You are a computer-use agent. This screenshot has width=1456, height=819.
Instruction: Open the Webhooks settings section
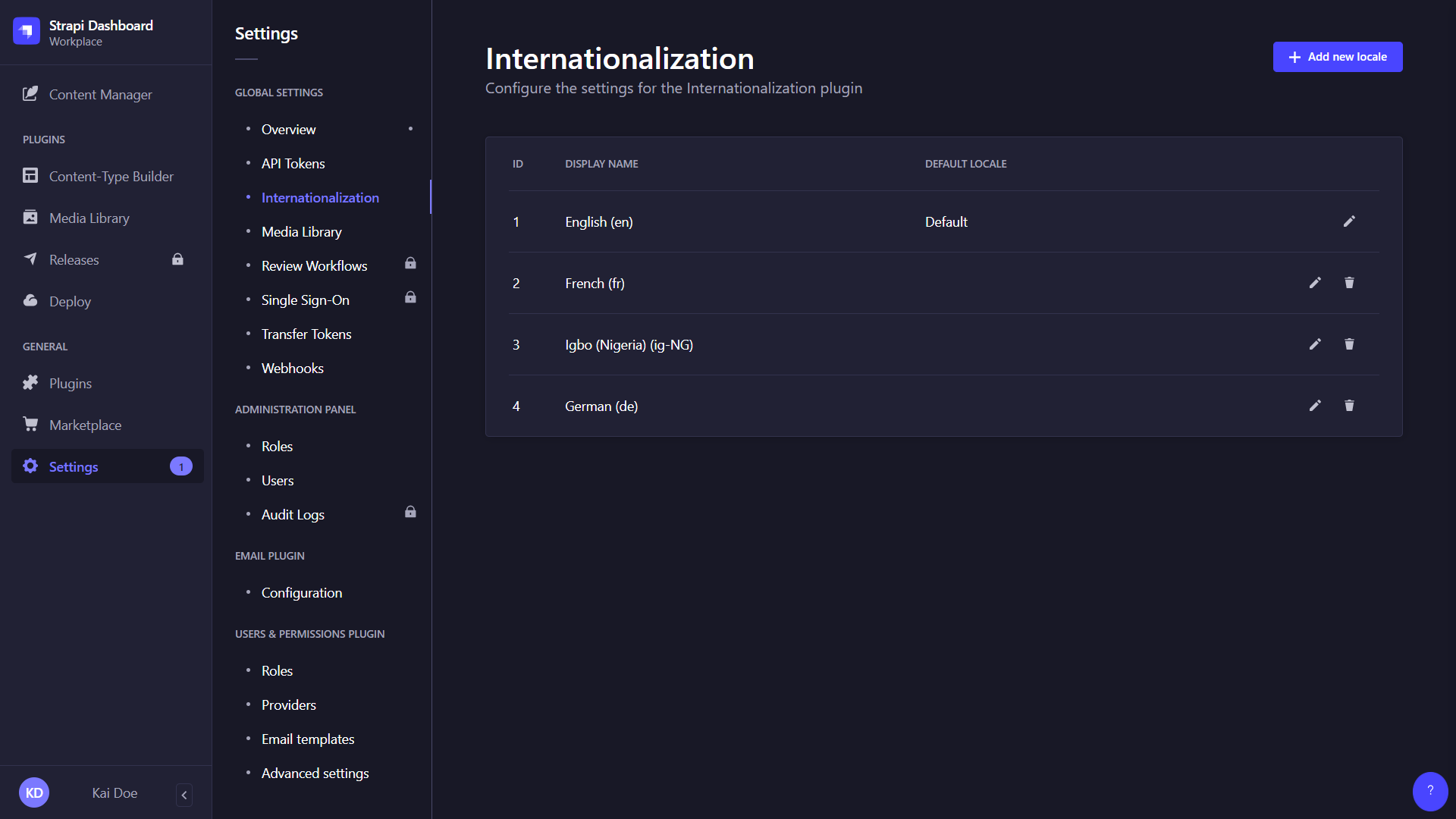(293, 368)
